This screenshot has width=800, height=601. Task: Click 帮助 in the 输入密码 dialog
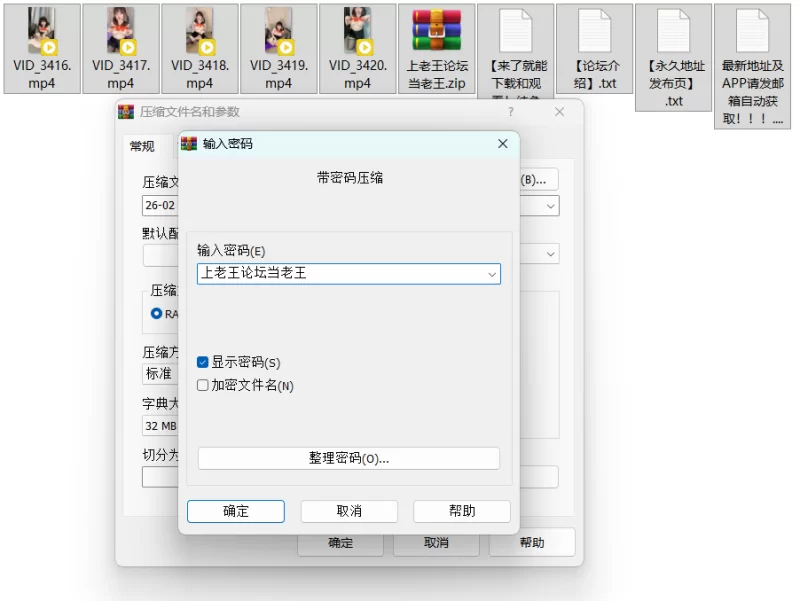click(462, 511)
